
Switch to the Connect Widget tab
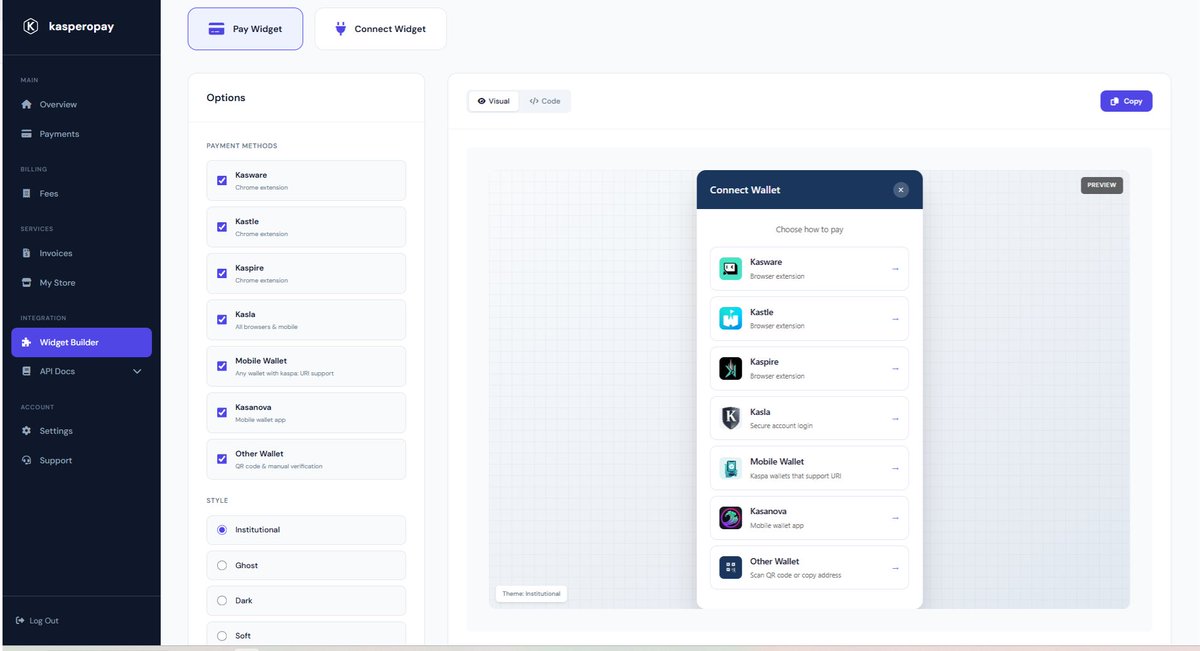(380, 29)
